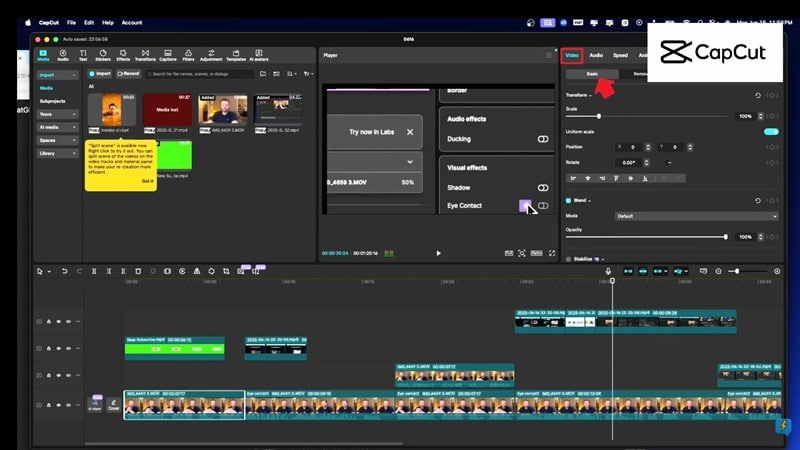Open the Effects panel
The image size is (800, 450).
point(123,55)
